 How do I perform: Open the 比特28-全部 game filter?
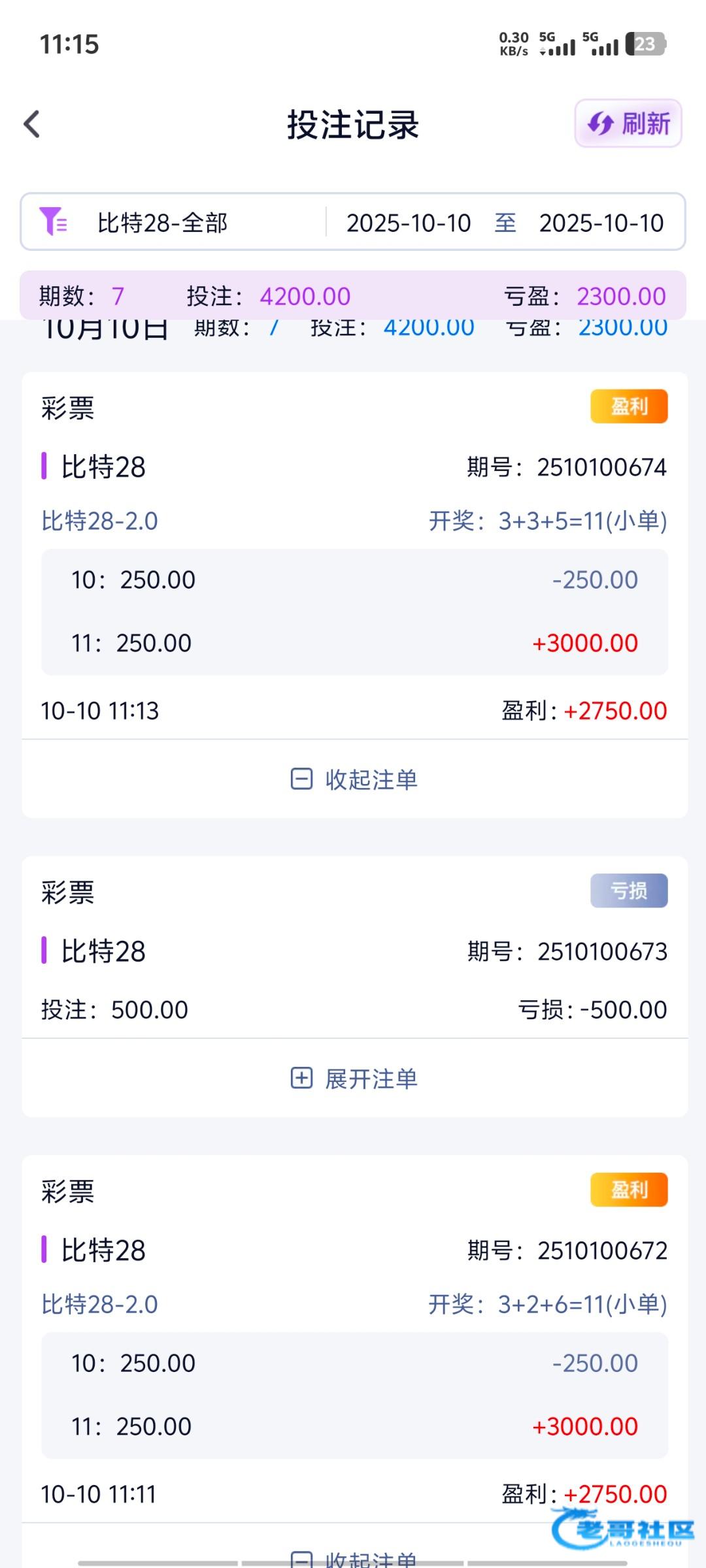point(162,223)
